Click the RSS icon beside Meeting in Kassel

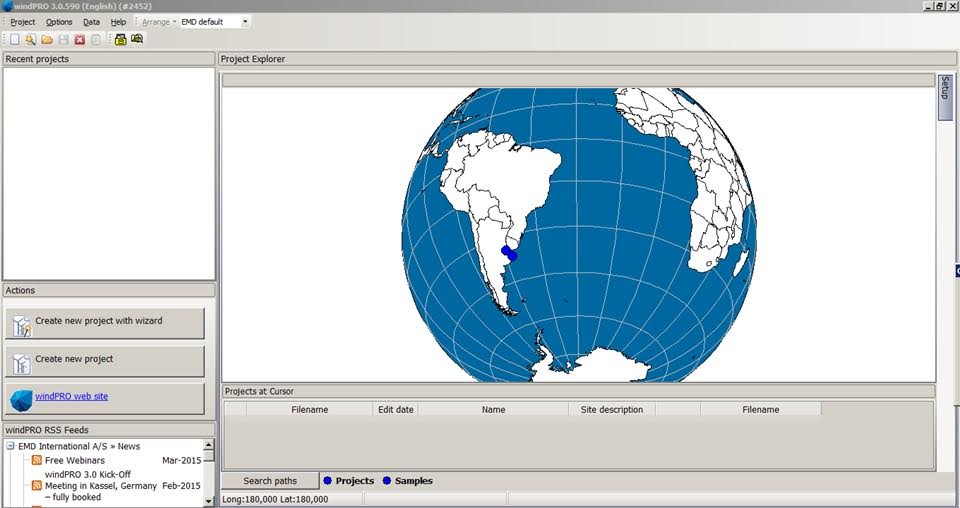coord(37,485)
